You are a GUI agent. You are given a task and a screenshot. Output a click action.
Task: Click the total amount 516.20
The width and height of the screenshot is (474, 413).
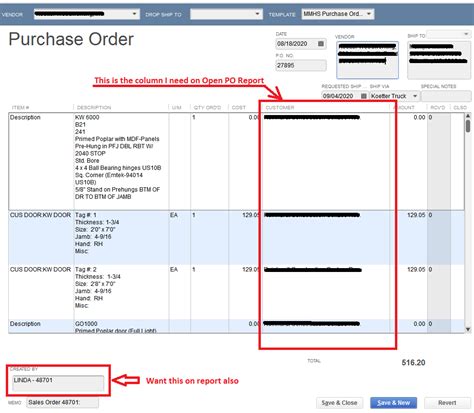pos(413,362)
